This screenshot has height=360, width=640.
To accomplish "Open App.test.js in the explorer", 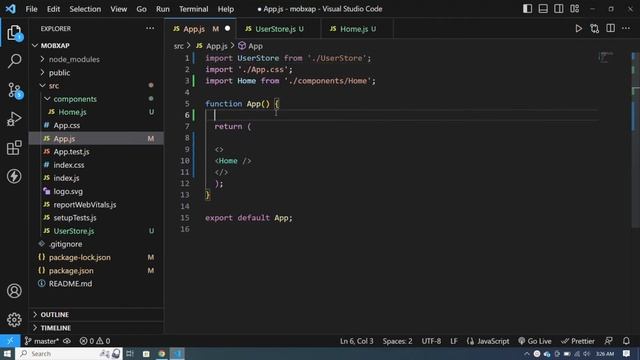I will tap(96, 151).
